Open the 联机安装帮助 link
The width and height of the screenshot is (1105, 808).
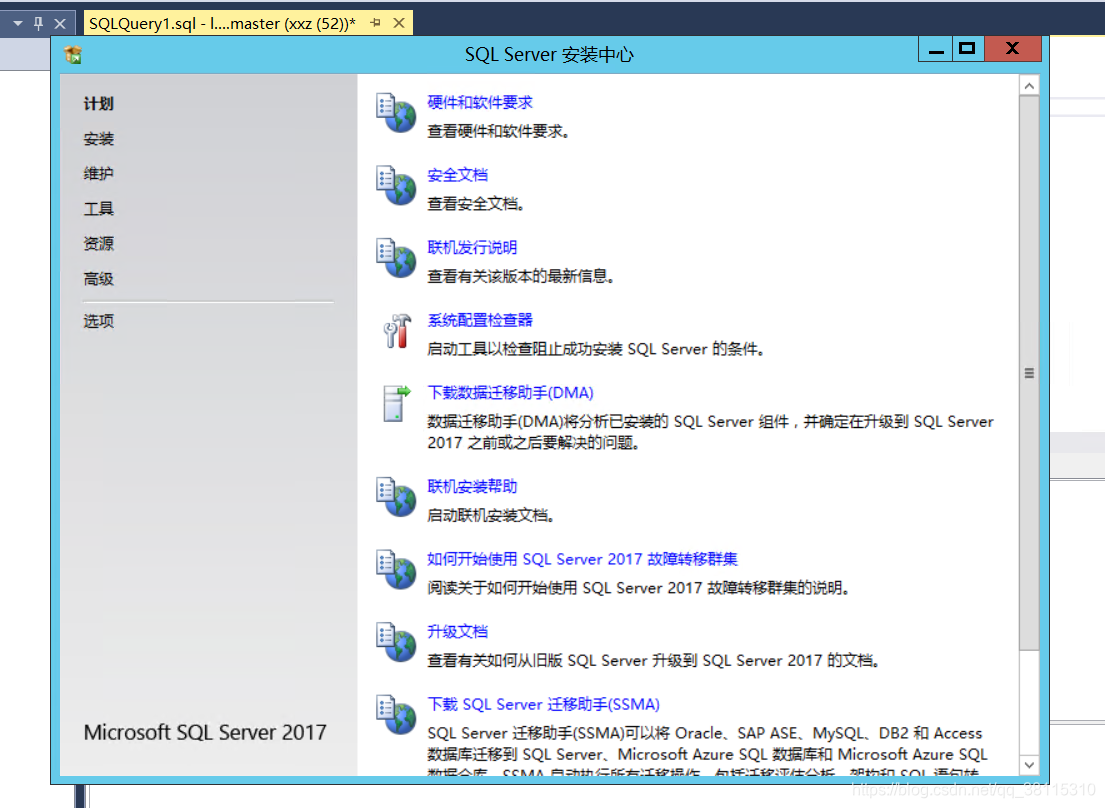[x=472, y=486]
